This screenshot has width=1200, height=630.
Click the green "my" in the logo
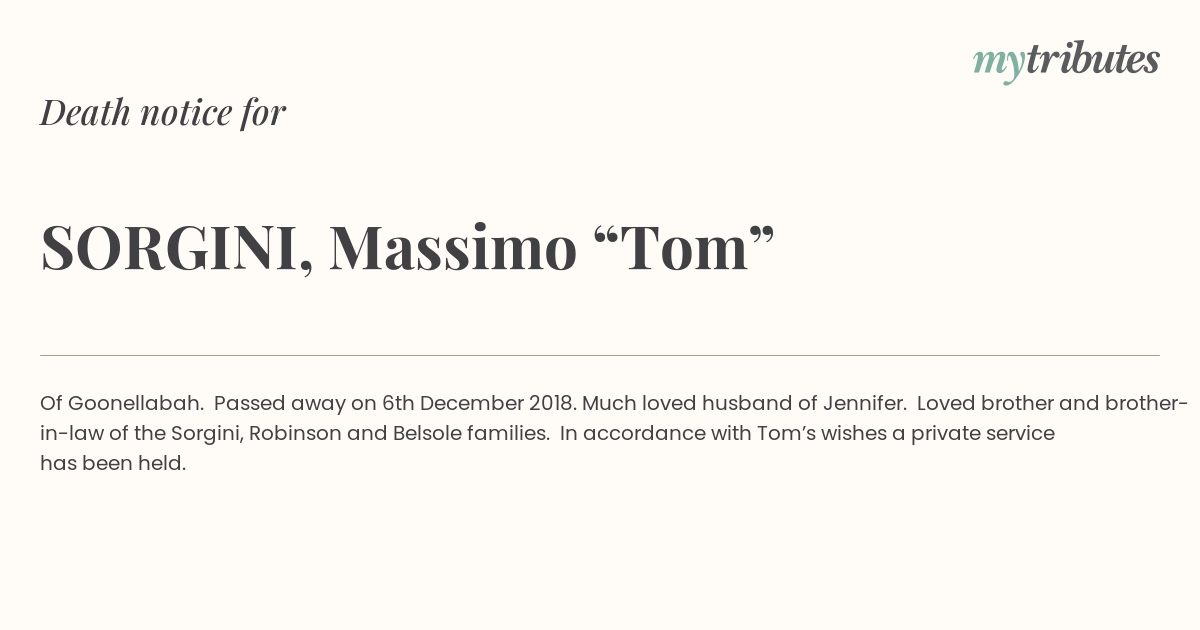tap(998, 62)
